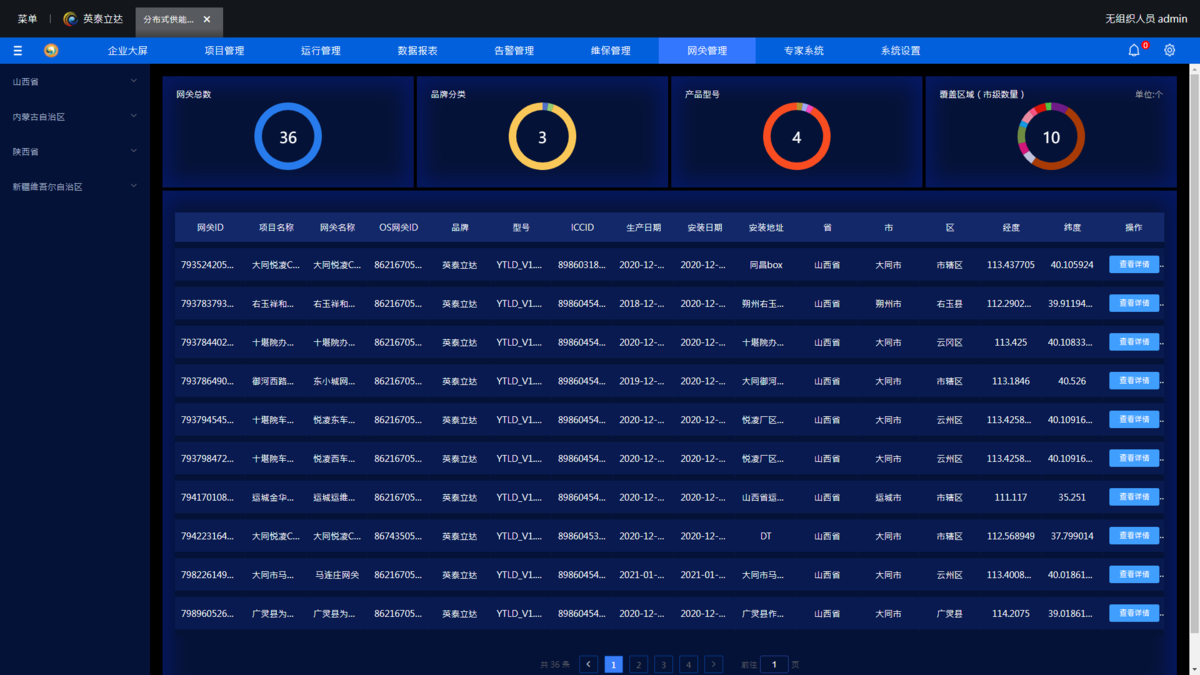Expand 陕西省 in the sidebar
Image resolution: width=1200 pixels, height=675 pixels.
click(134, 151)
